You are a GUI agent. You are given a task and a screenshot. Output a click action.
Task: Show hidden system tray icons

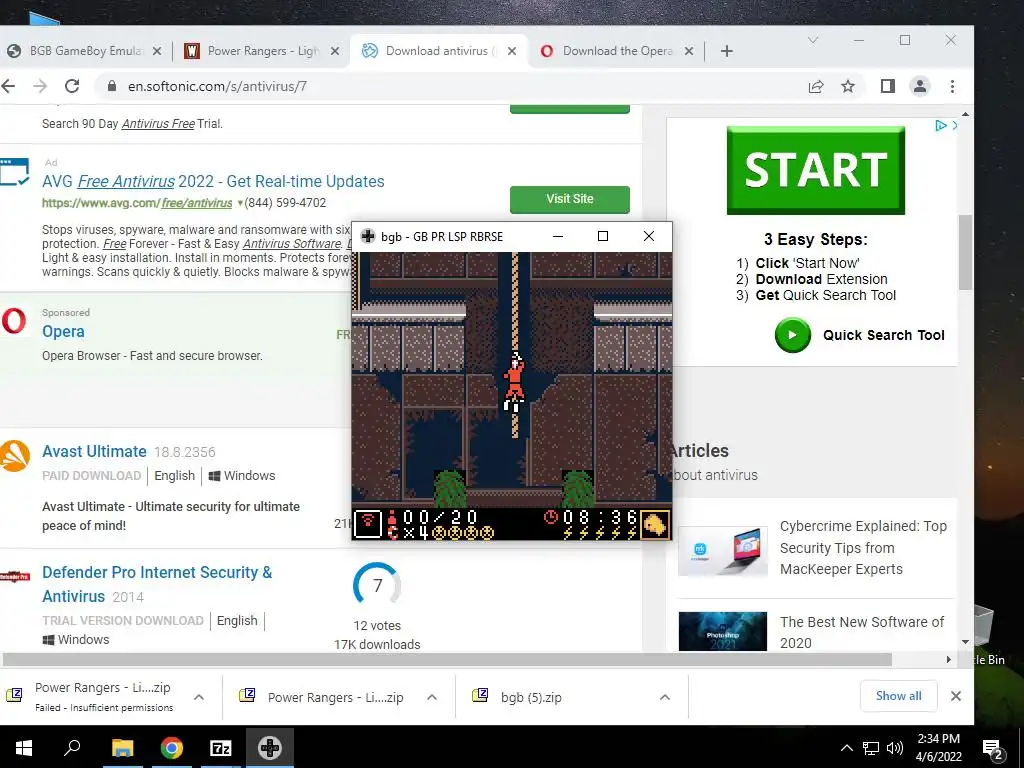pyautogui.click(x=846, y=748)
